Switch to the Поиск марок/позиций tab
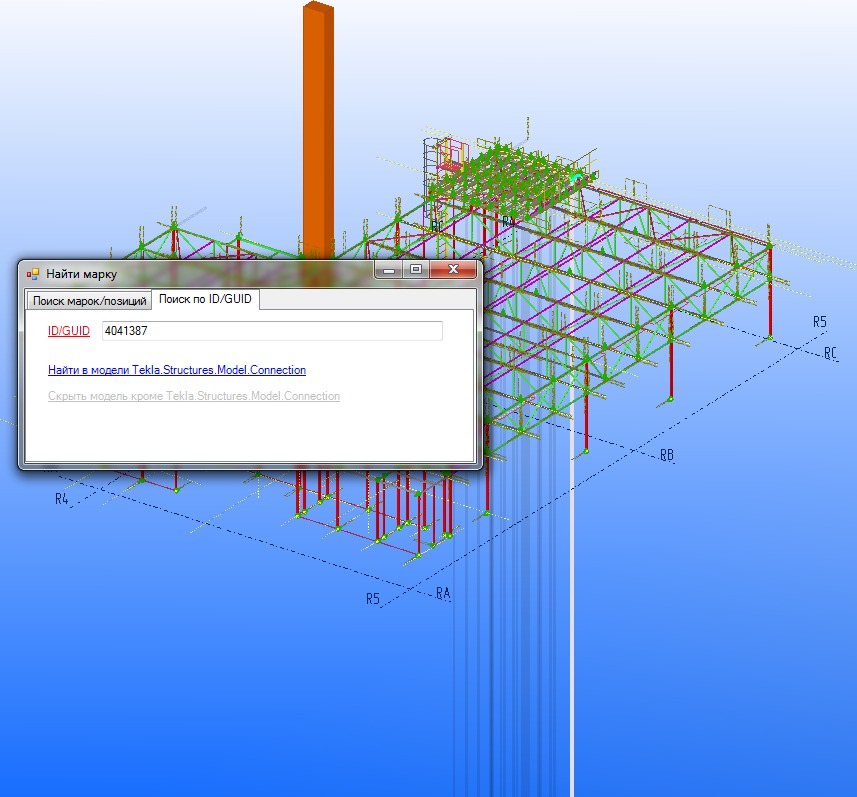Viewport: 857px width, 797px height. (89, 300)
